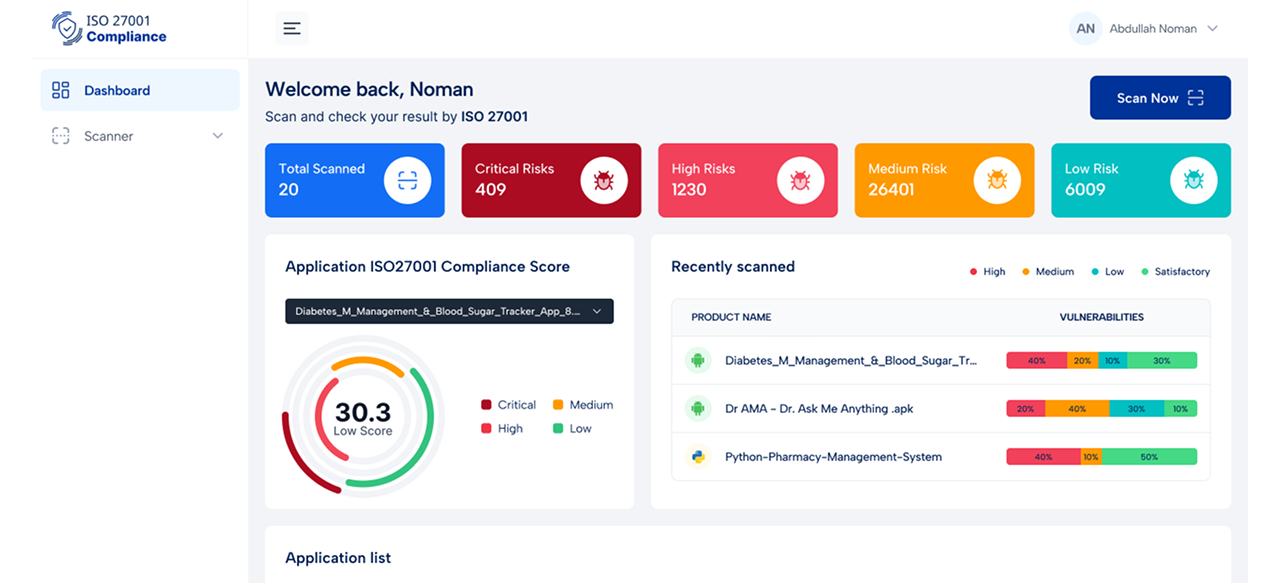1280x583 pixels.
Task: Click the 50% green vulnerability bar segment
Action: 1149,457
